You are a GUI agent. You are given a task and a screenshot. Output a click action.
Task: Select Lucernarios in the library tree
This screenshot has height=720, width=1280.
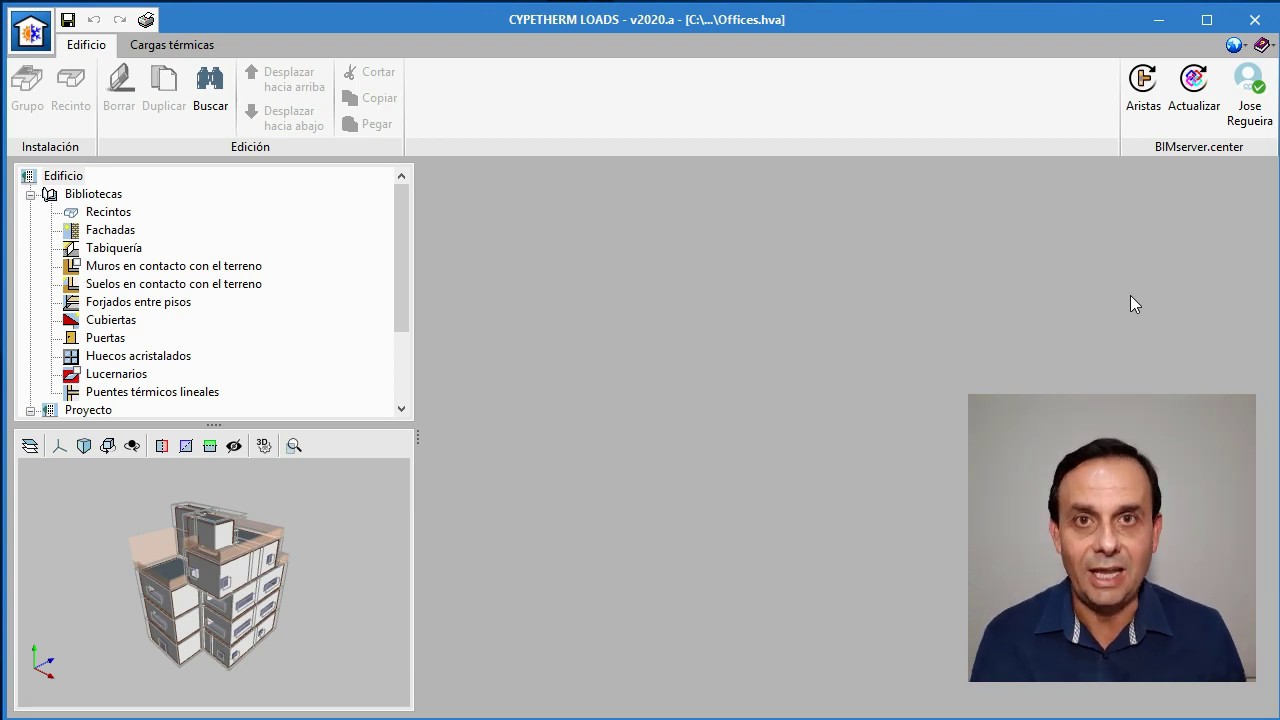click(116, 374)
